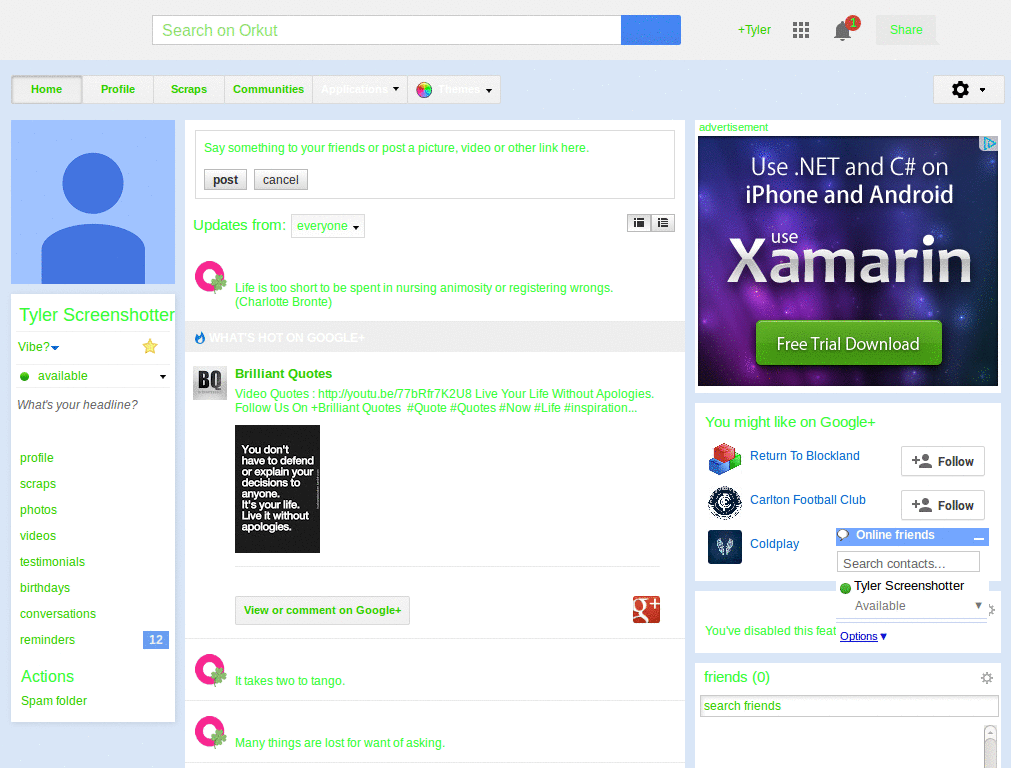
Task: Click the What's Hot flame icon
Action: pos(200,338)
